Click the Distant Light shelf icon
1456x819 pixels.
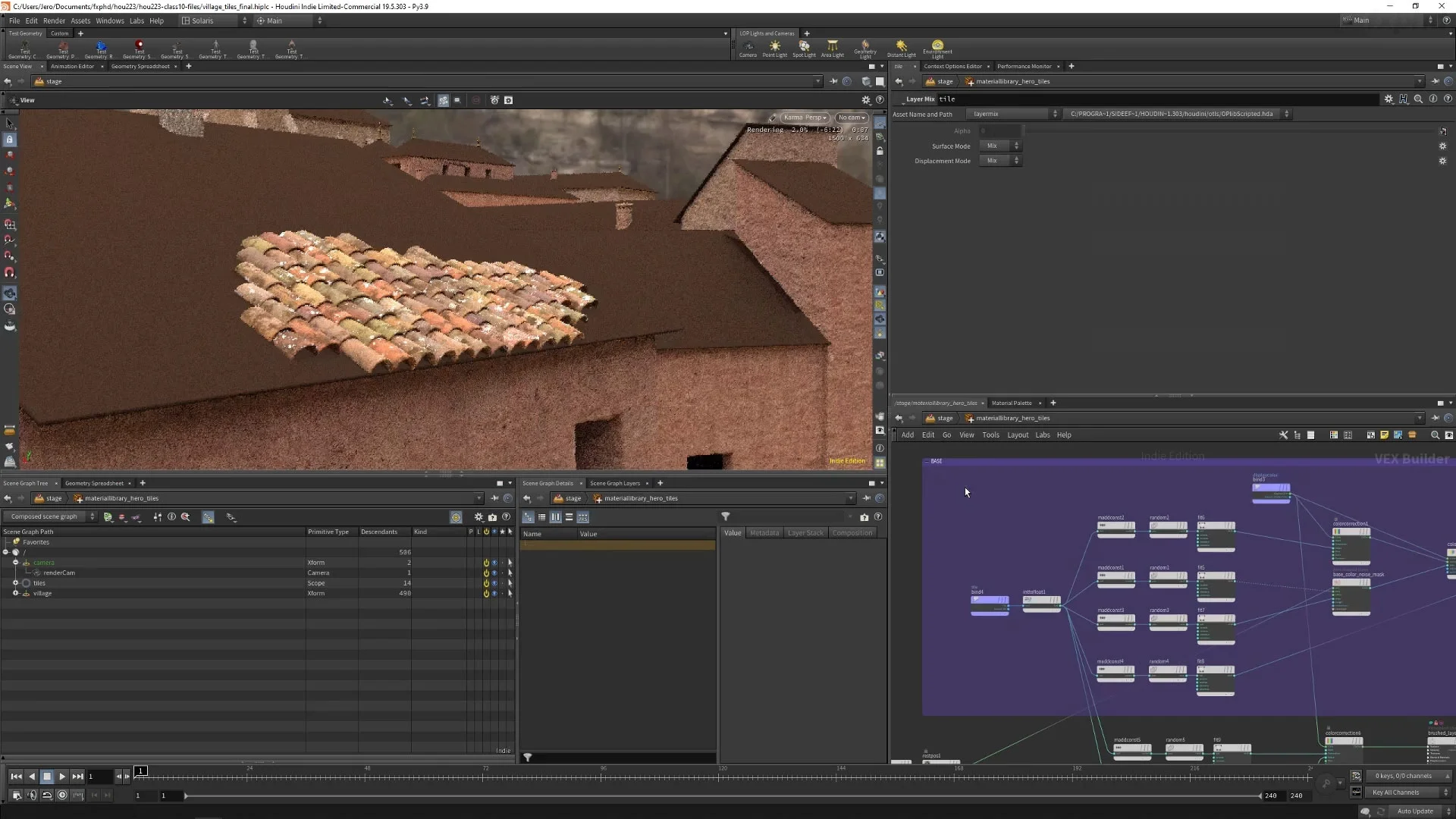point(901,48)
